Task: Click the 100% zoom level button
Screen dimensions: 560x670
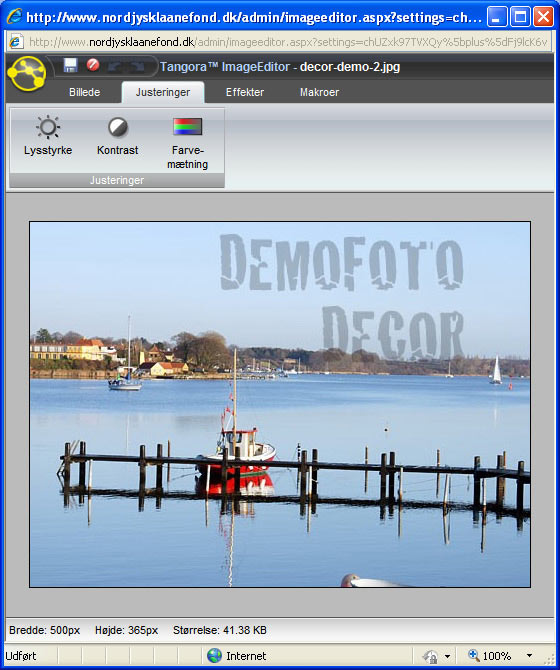Action: (x=490, y=655)
